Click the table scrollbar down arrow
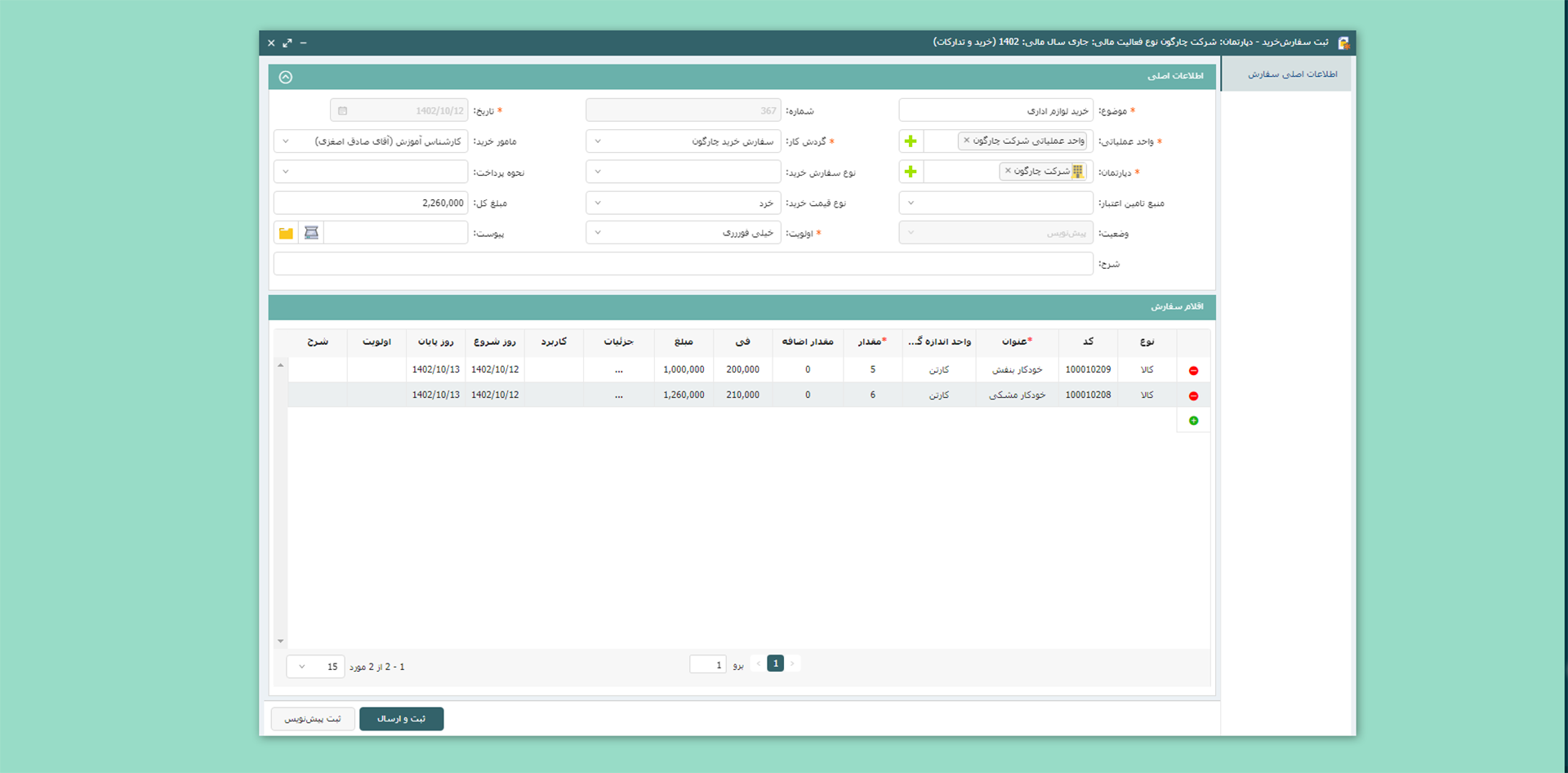1568x773 pixels. click(280, 641)
